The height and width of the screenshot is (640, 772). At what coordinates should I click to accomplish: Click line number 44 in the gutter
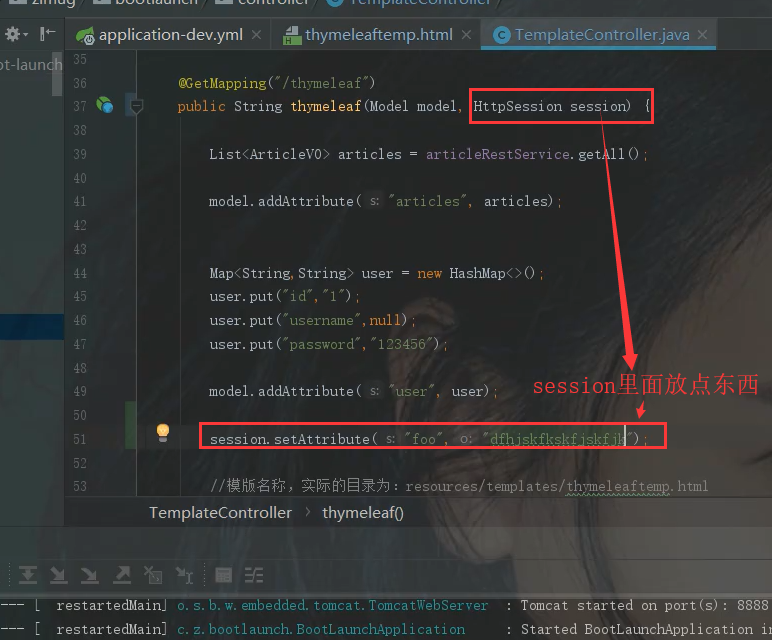pyautogui.click(x=80, y=273)
